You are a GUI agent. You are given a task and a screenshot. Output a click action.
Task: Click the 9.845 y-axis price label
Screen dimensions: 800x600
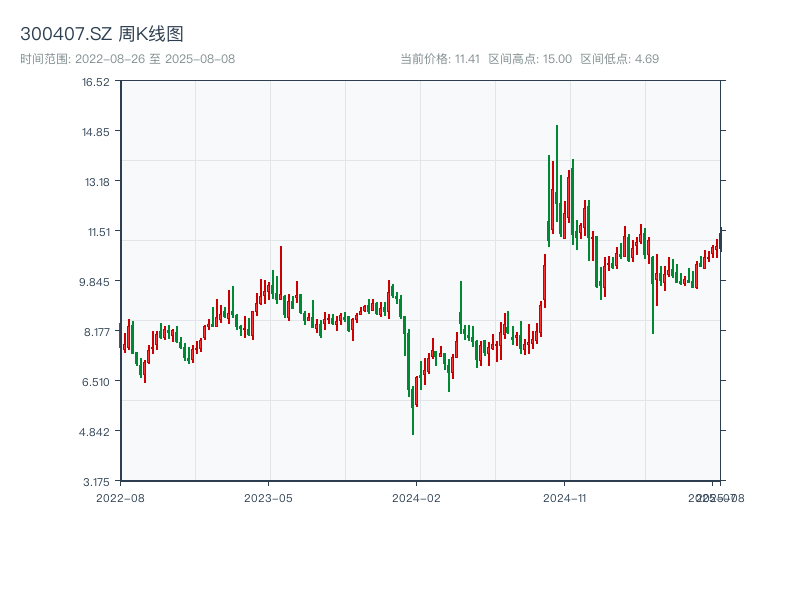[96, 282]
